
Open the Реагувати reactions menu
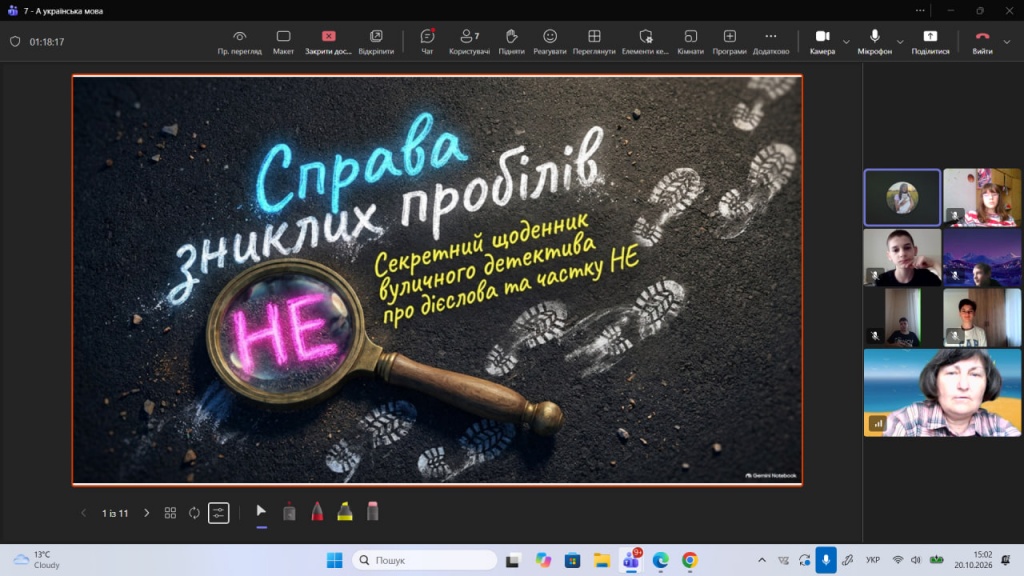(550, 42)
